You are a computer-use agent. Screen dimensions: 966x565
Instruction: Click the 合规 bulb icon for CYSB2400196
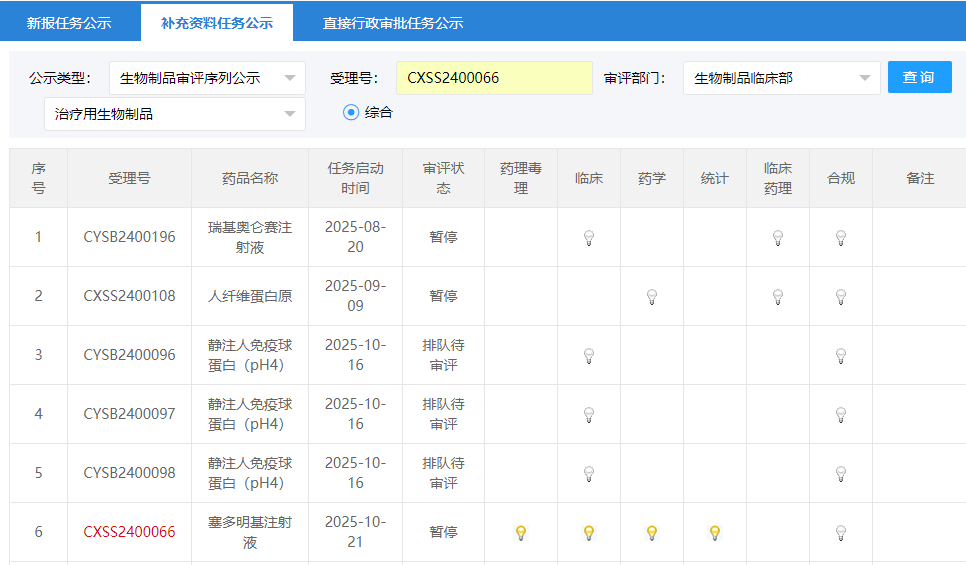(841, 238)
